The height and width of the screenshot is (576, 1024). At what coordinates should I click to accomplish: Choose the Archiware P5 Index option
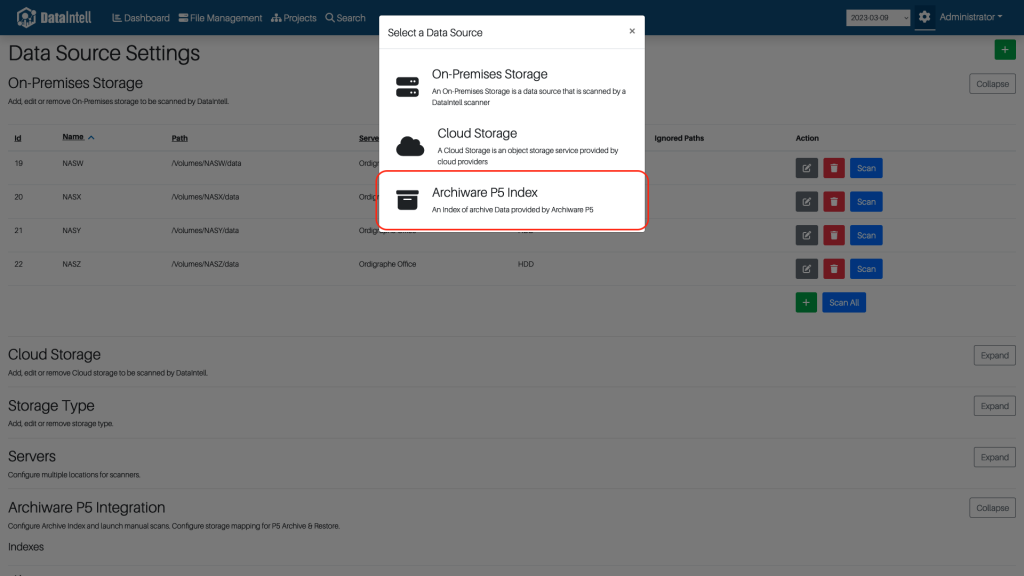click(511, 200)
